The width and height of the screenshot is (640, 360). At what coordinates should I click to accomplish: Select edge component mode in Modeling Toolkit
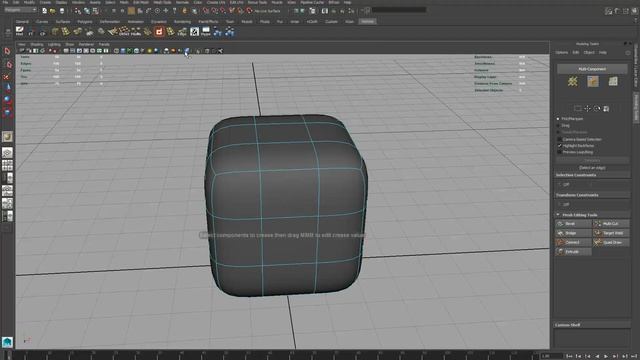(x=593, y=81)
